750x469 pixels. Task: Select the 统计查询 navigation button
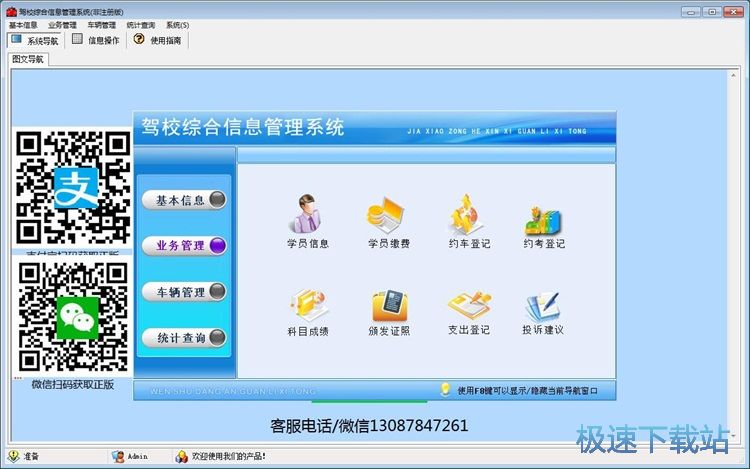click(x=184, y=338)
